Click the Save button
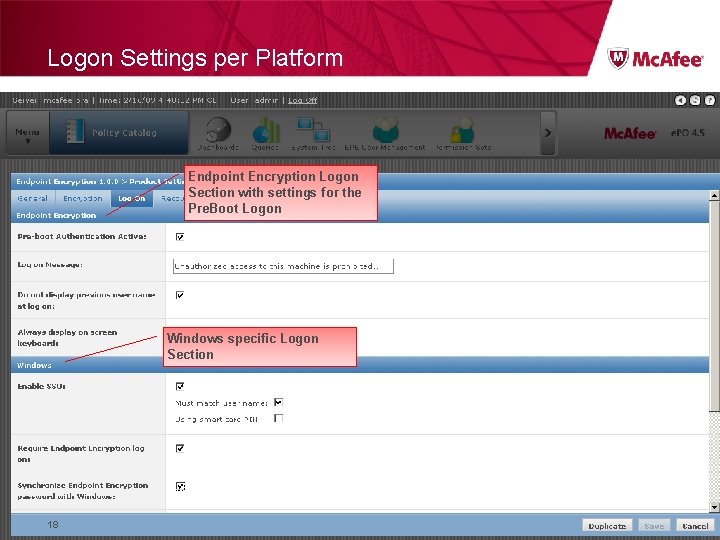This screenshot has width=720, height=540. pos(654,526)
